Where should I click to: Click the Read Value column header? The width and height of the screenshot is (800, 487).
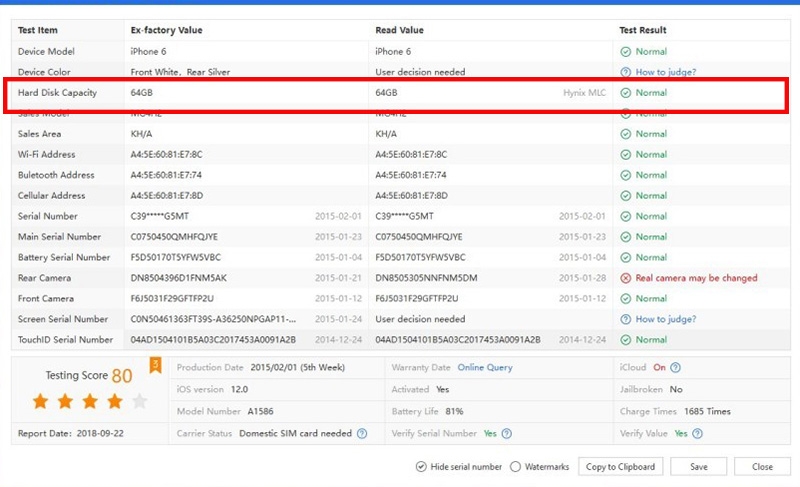399,30
